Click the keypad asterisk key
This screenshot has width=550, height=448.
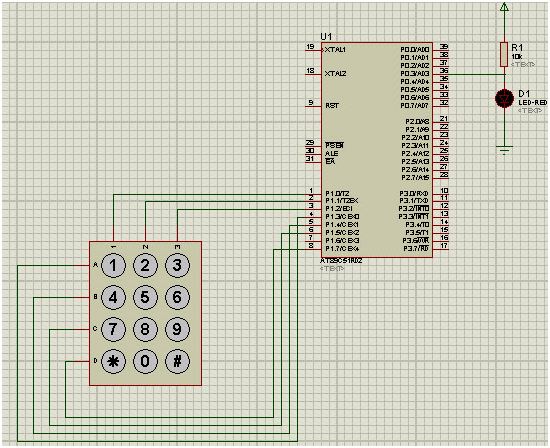(x=113, y=361)
